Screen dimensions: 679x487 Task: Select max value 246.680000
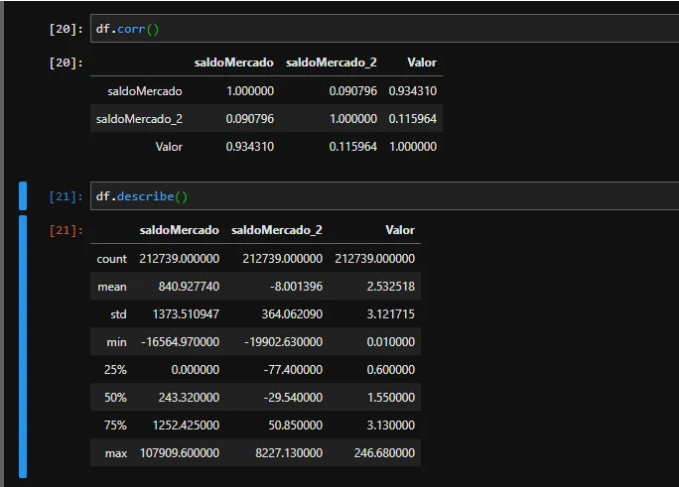point(385,453)
